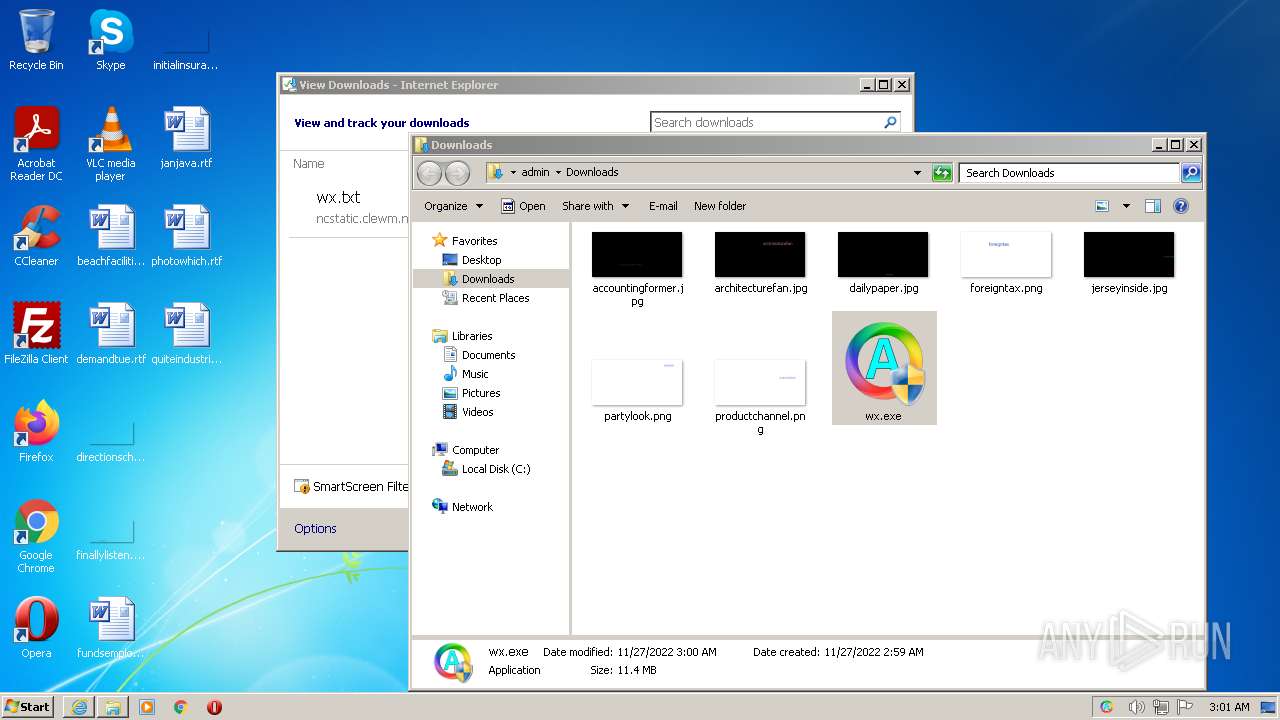Launch Skype from the desktop
The width and height of the screenshot is (1280, 720).
click(x=110, y=40)
